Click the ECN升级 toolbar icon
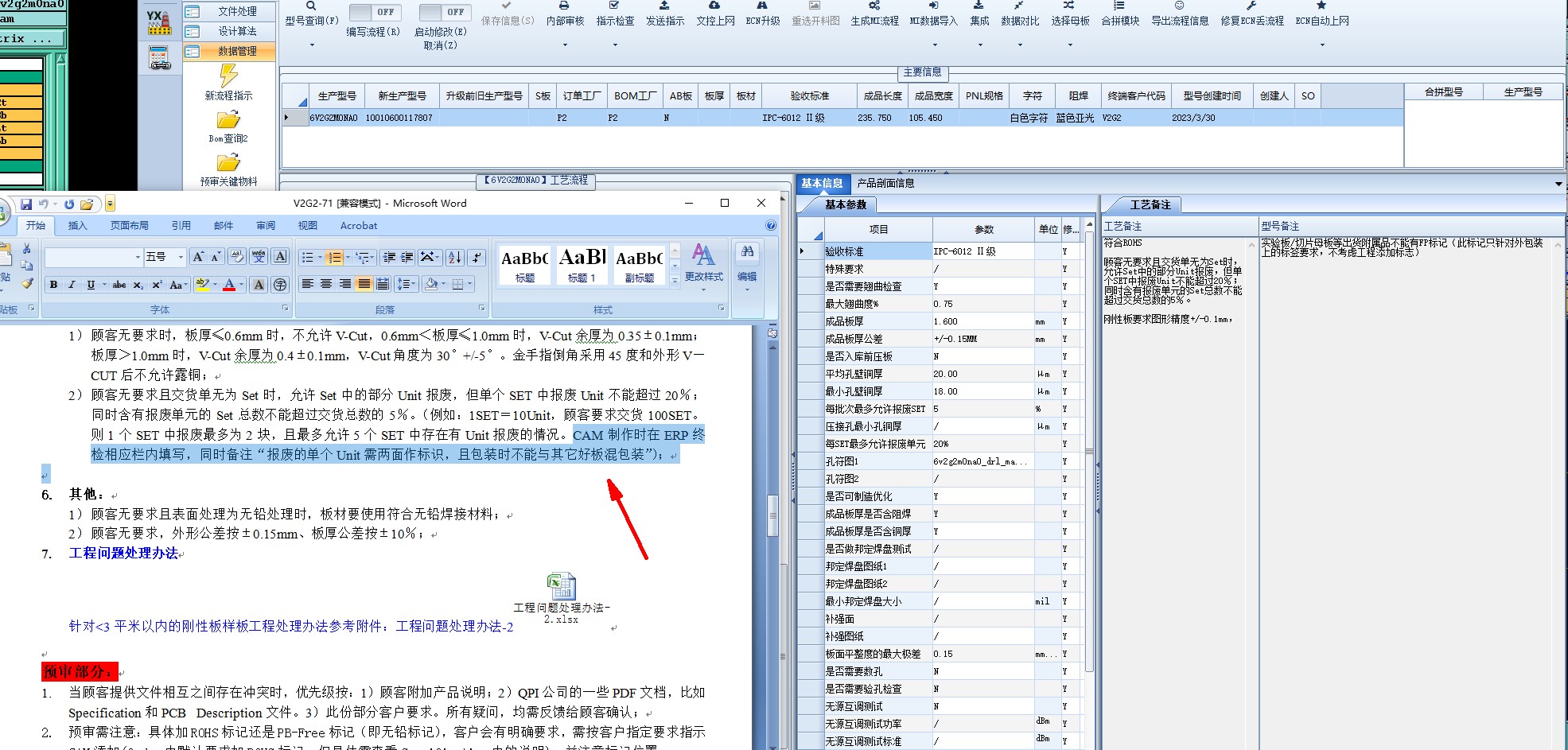Image resolution: width=1568 pixels, height=750 pixels. coord(762,6)
